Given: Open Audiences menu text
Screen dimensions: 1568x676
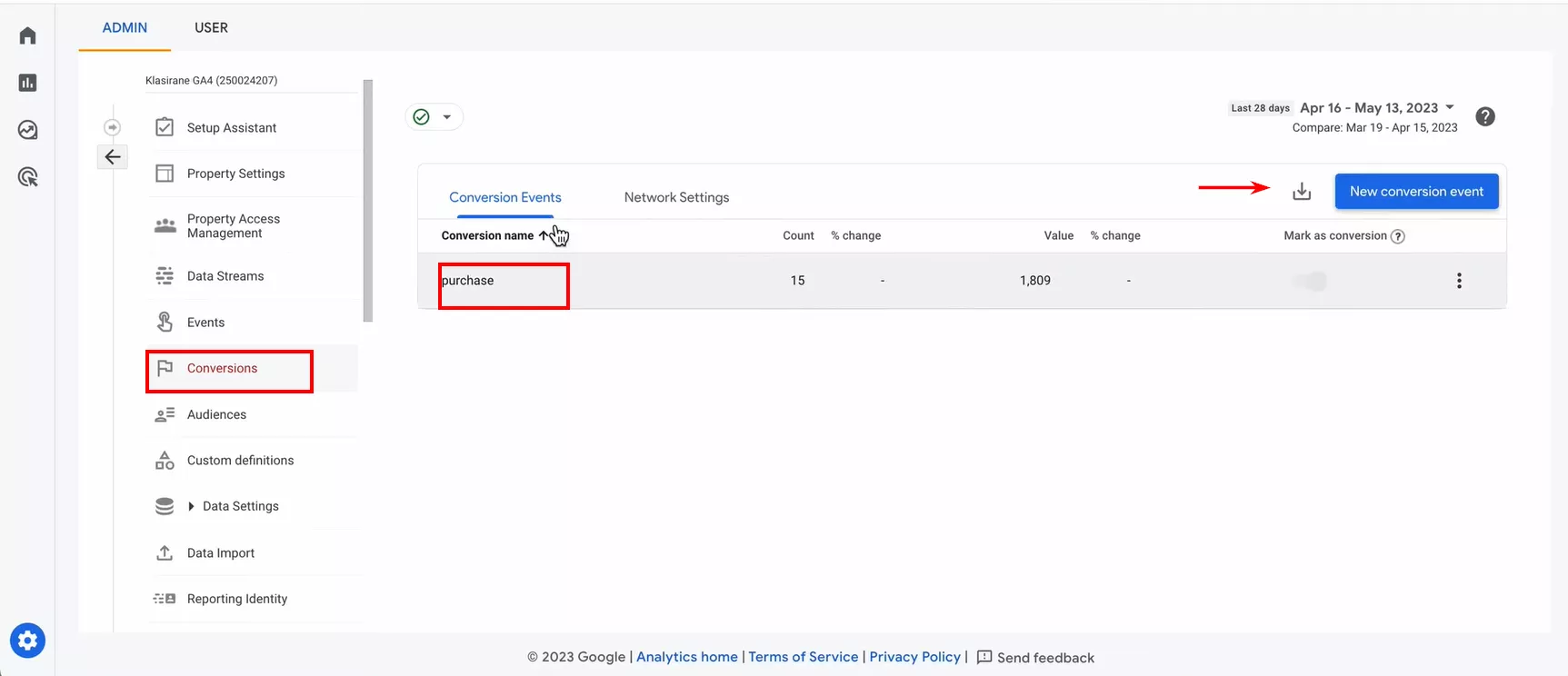Looking at the screenshot, I should 216,414.
